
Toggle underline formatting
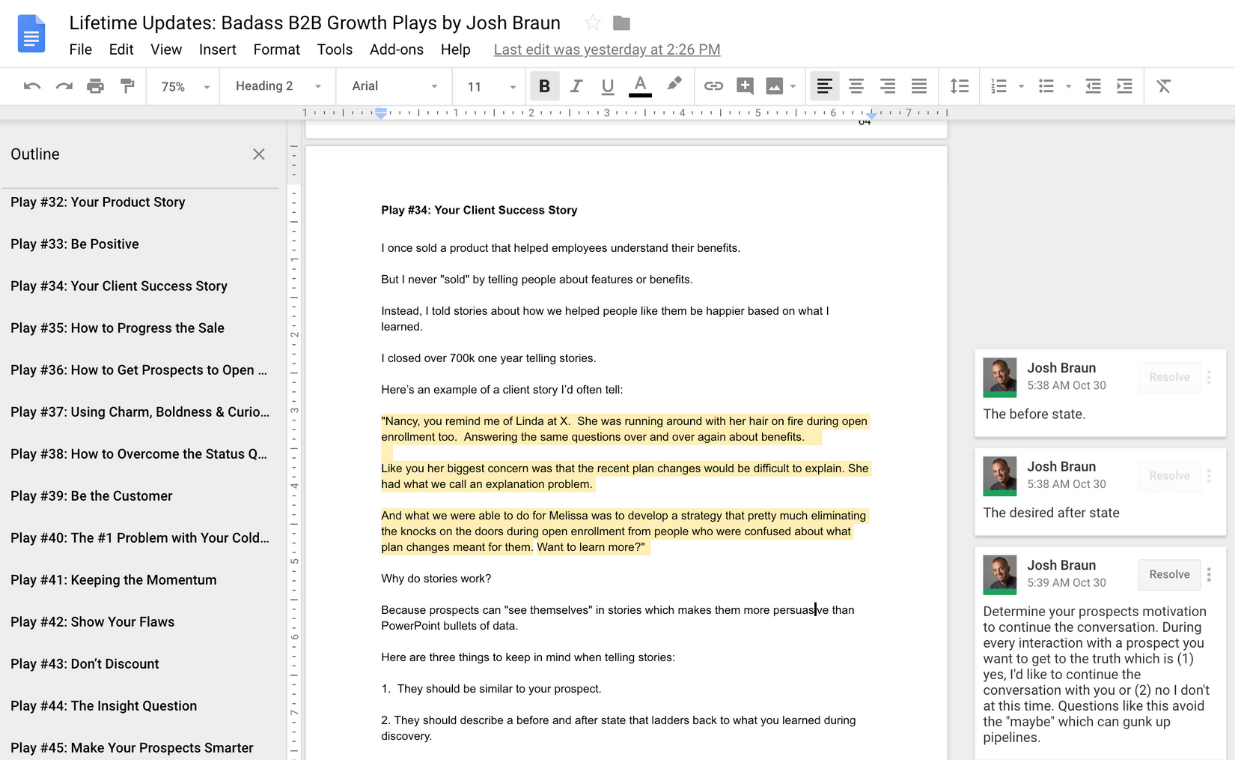tap(607, 86)
